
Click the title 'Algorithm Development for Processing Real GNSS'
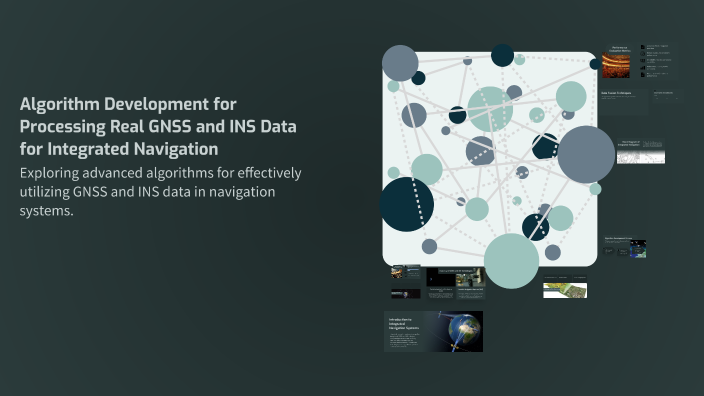(x=158, y=126)
